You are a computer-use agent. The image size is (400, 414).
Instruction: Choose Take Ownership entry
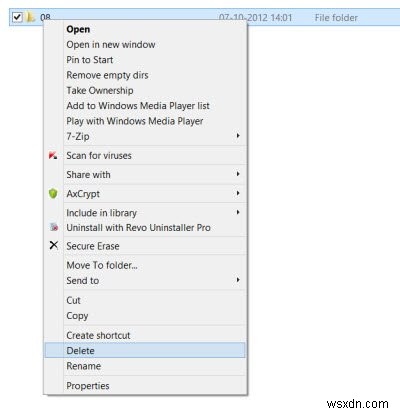[x=145, y=91]
